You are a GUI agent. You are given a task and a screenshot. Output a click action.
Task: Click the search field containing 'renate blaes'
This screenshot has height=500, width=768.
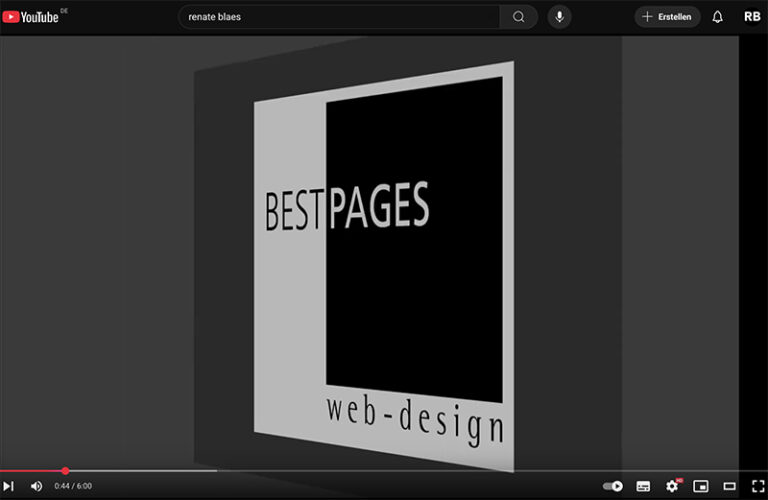pos(339,17)
